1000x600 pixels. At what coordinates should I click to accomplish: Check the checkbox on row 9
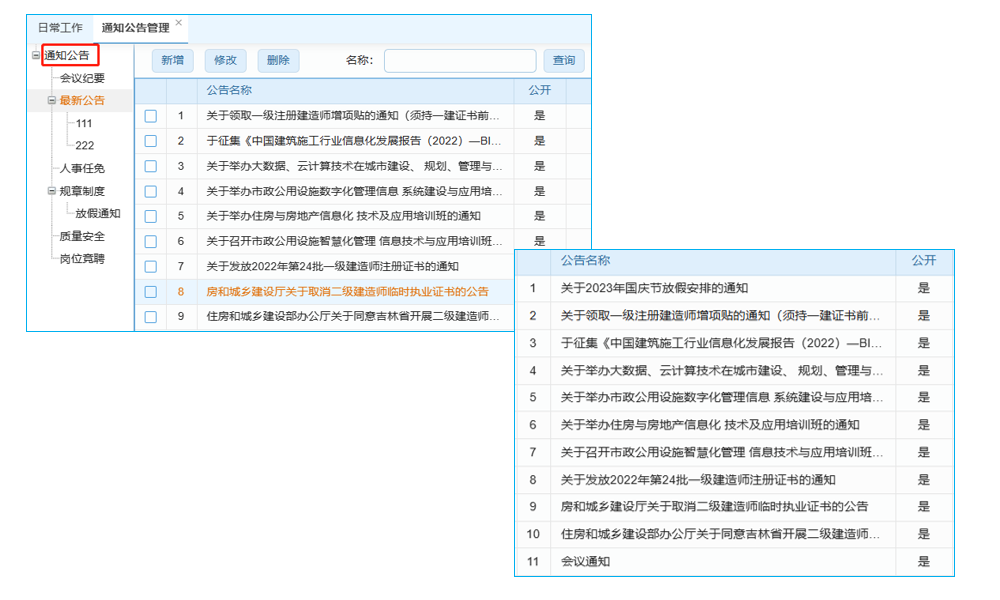(152, 317)
